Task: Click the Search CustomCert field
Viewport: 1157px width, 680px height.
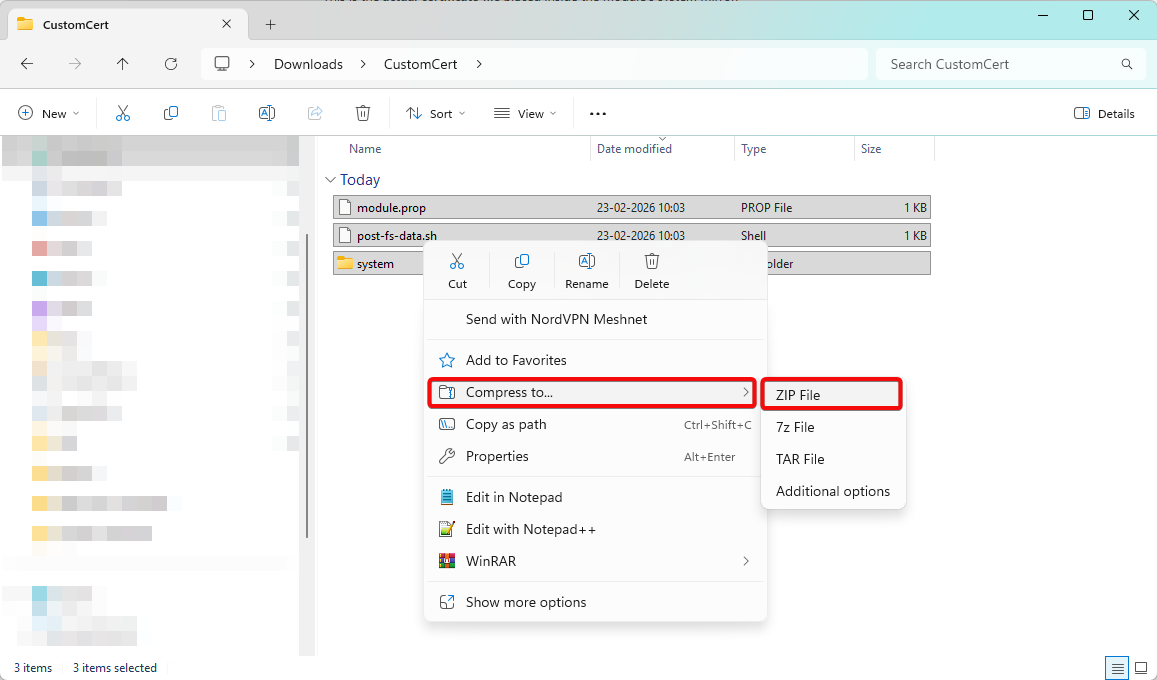Action: pos(1000,64)
